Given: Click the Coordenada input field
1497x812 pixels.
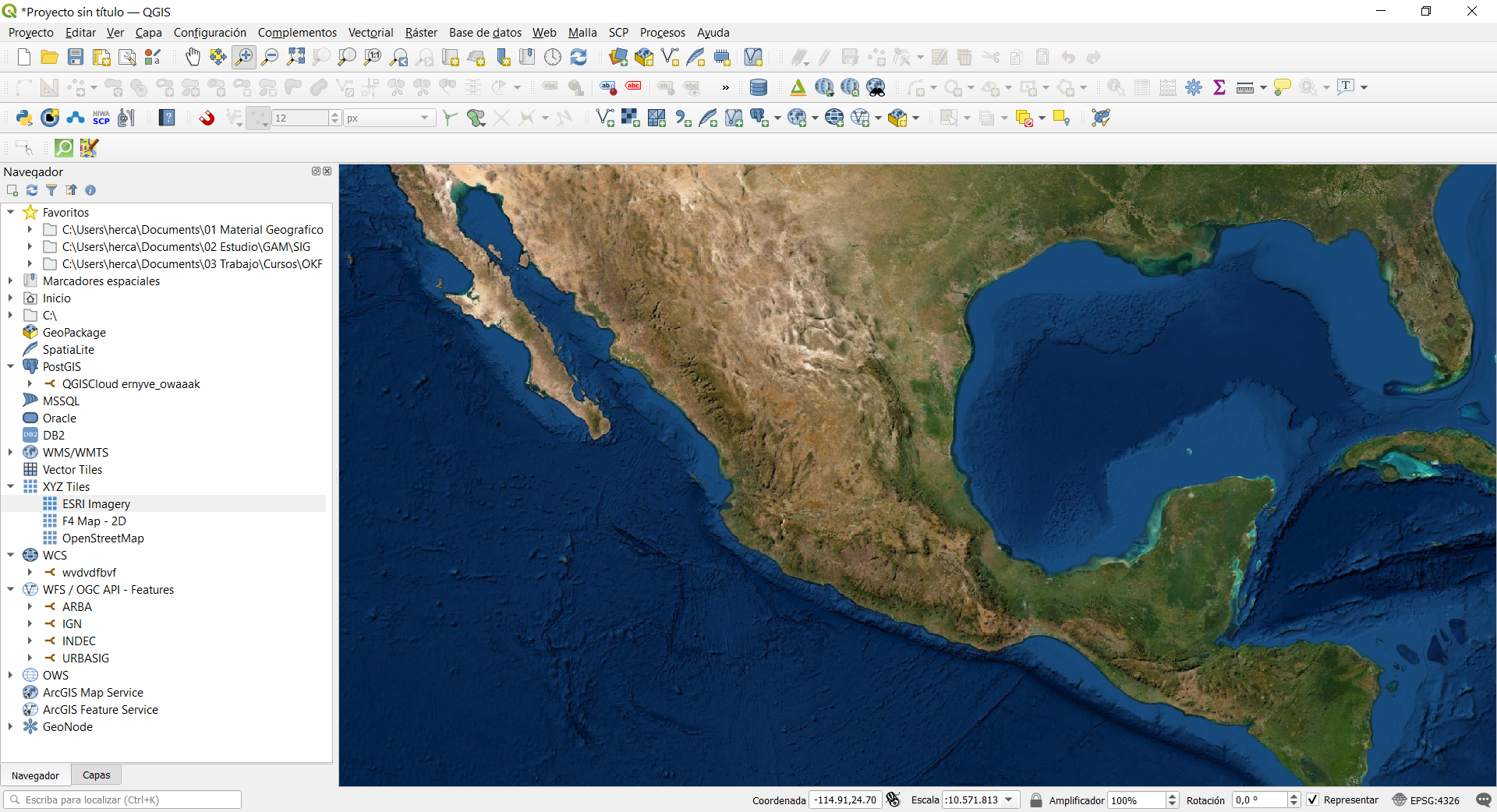Looking at the screenshot, I should pyautogui.click(x=845, y=800).
